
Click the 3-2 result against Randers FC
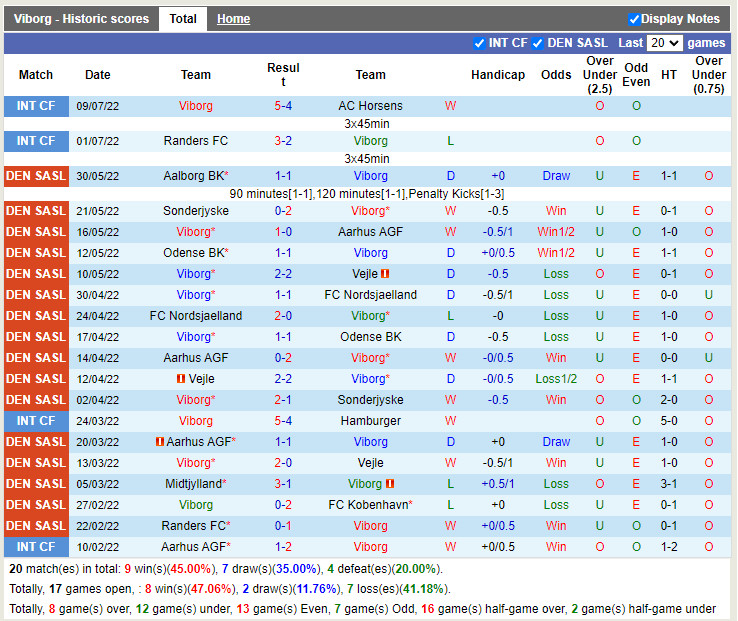pos(283,141)
